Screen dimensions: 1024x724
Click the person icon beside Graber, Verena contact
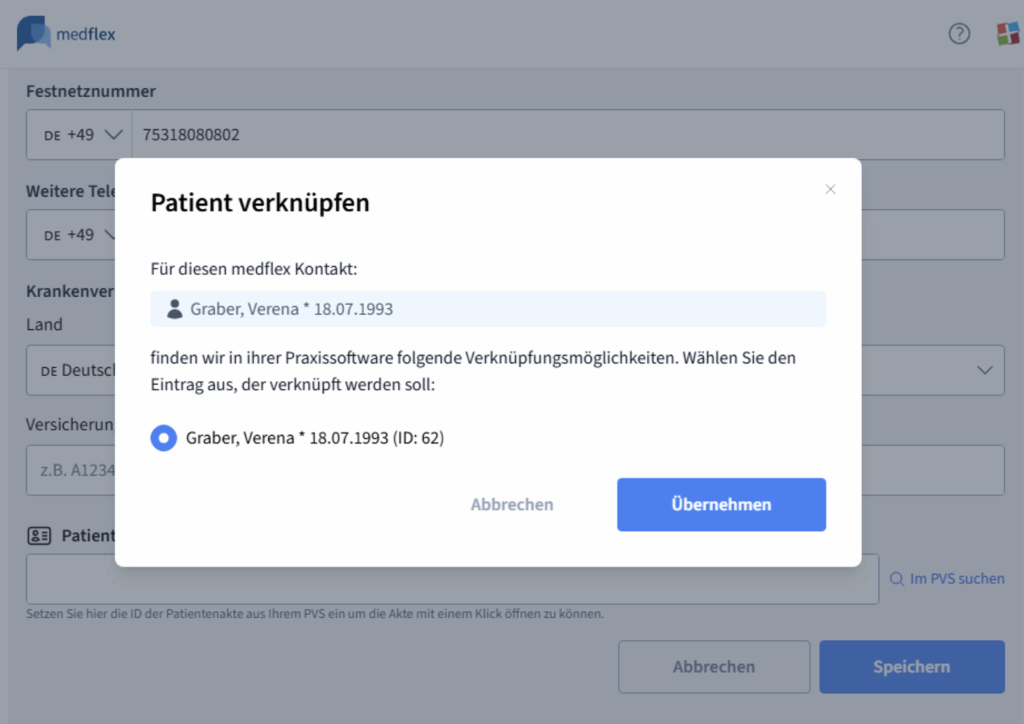pos(174,309)
